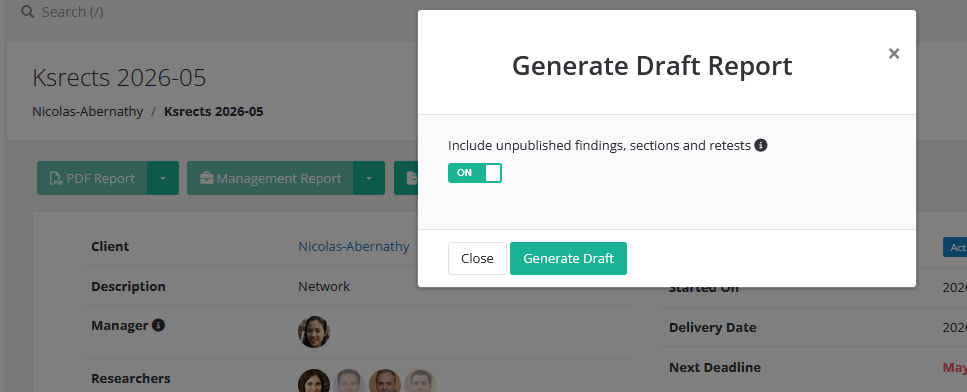
Task: Click the Management Report button
Action: click(x=270, y=178)
